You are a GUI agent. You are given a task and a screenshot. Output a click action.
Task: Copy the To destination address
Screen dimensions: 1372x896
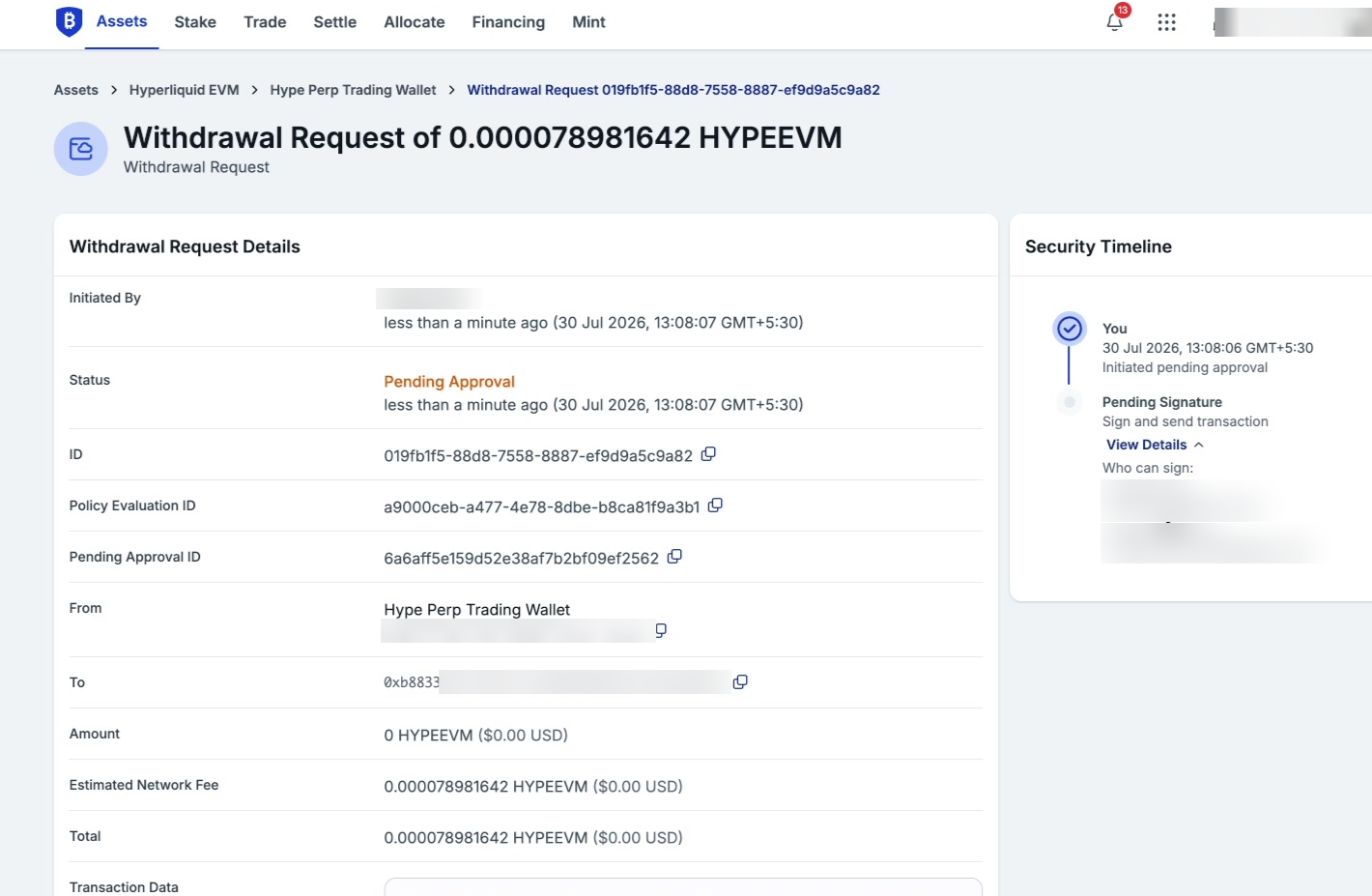click(740, 682)
